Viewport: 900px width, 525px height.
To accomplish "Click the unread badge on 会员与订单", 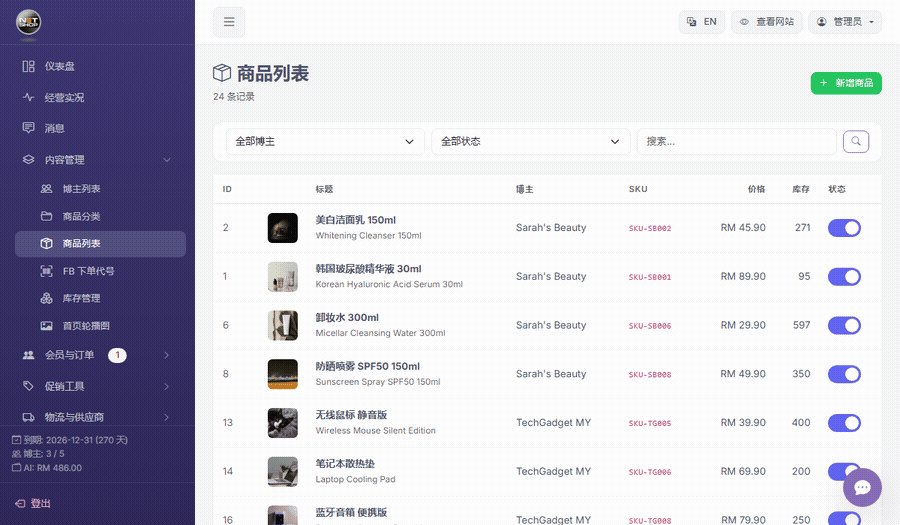I will point(117,355).
